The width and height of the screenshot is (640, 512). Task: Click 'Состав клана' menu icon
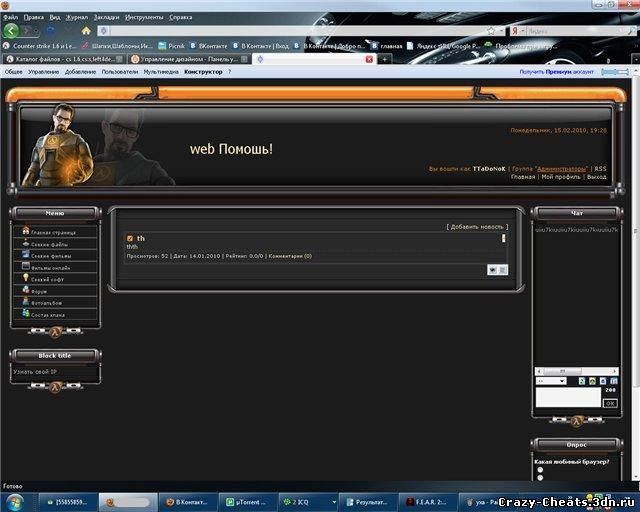click(26, 313)
